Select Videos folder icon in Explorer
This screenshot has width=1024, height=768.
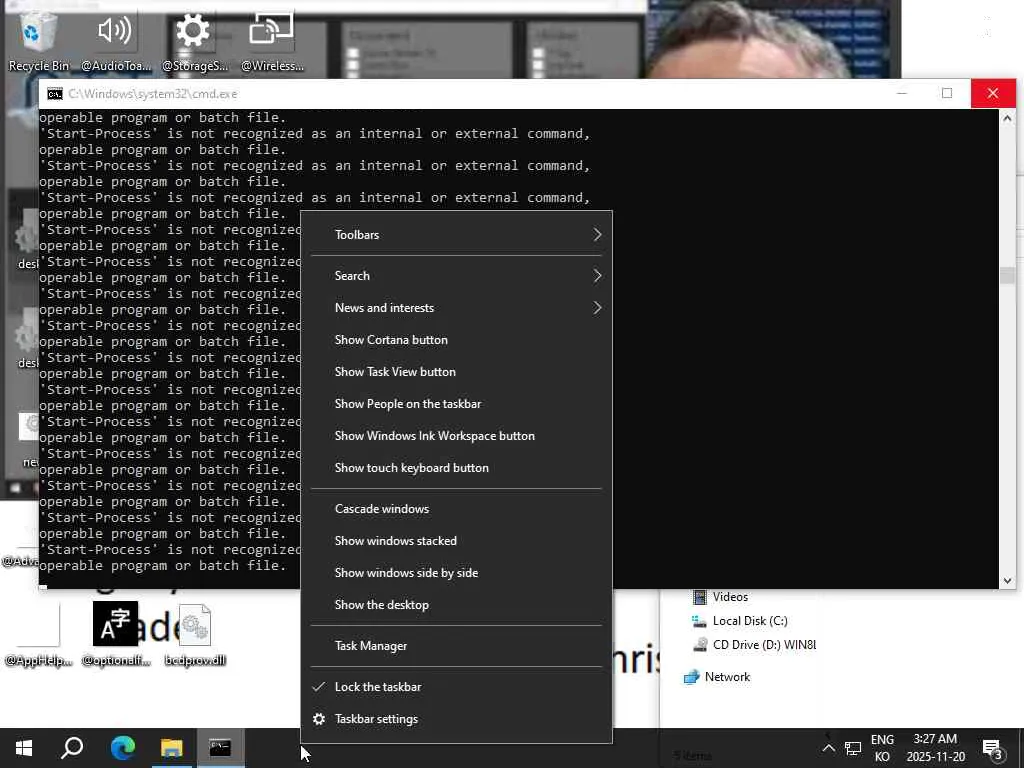tap(700, 597)
